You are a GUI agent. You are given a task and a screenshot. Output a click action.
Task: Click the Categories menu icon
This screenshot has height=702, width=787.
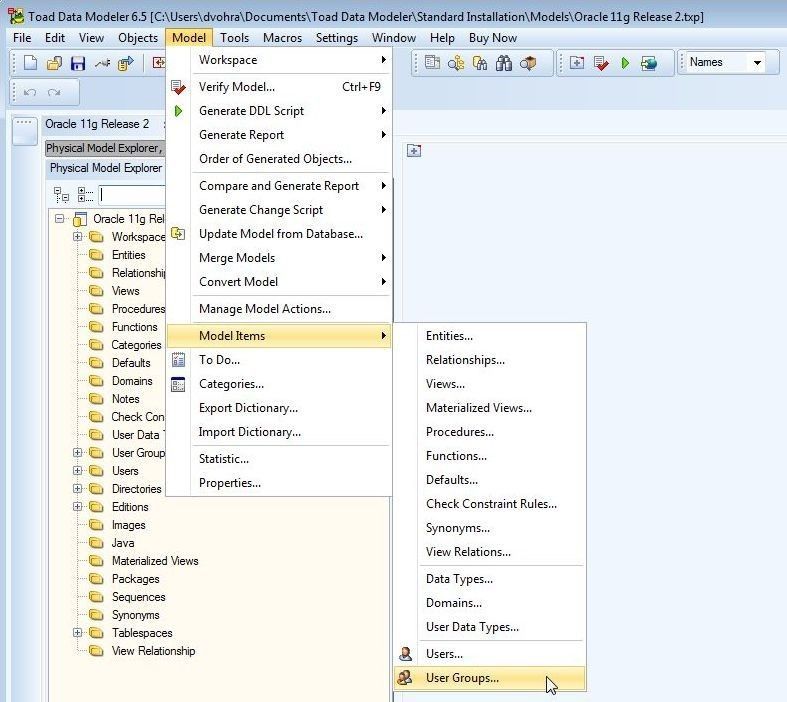(x=178, y=384)
